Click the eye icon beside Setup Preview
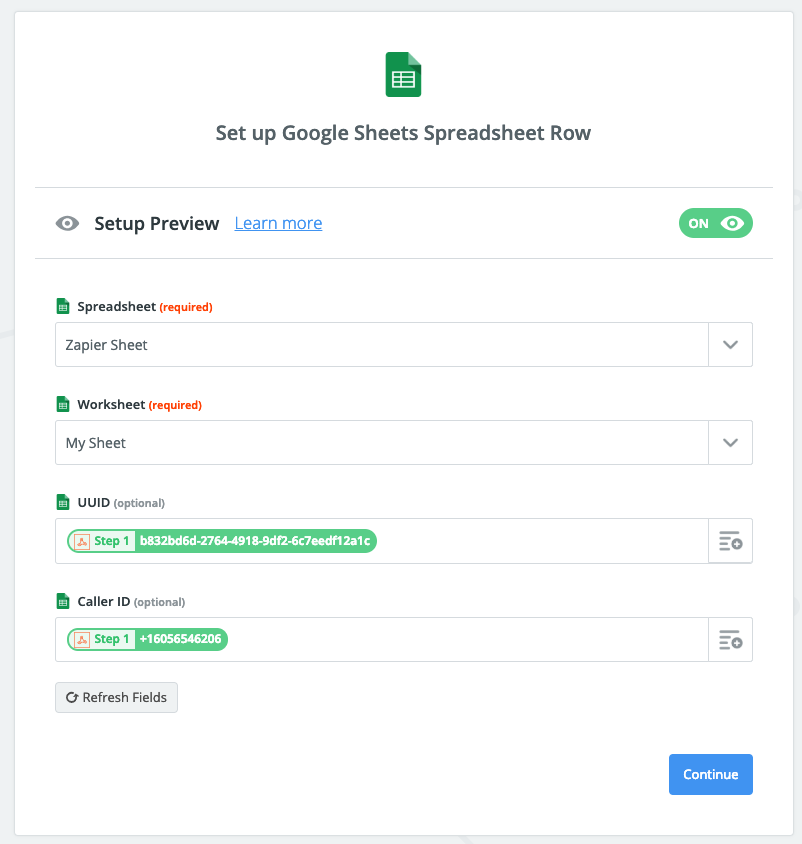 (67, 224)
